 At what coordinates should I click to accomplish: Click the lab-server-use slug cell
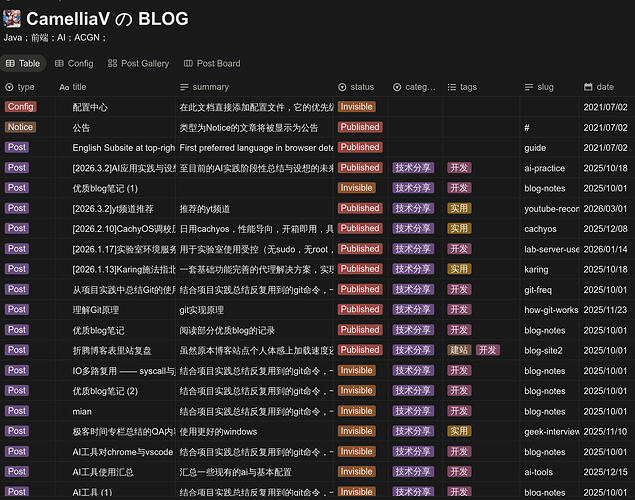(550, 249)
